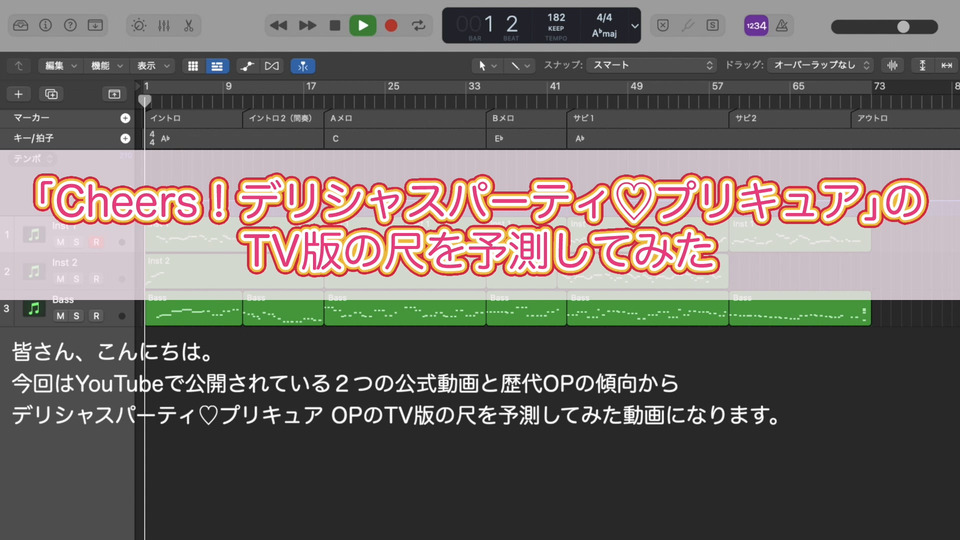Image resolution: width=960 pixels, height=540 pixels.
Task: Add key/signature with plus button
Action: tap(125, 138)
